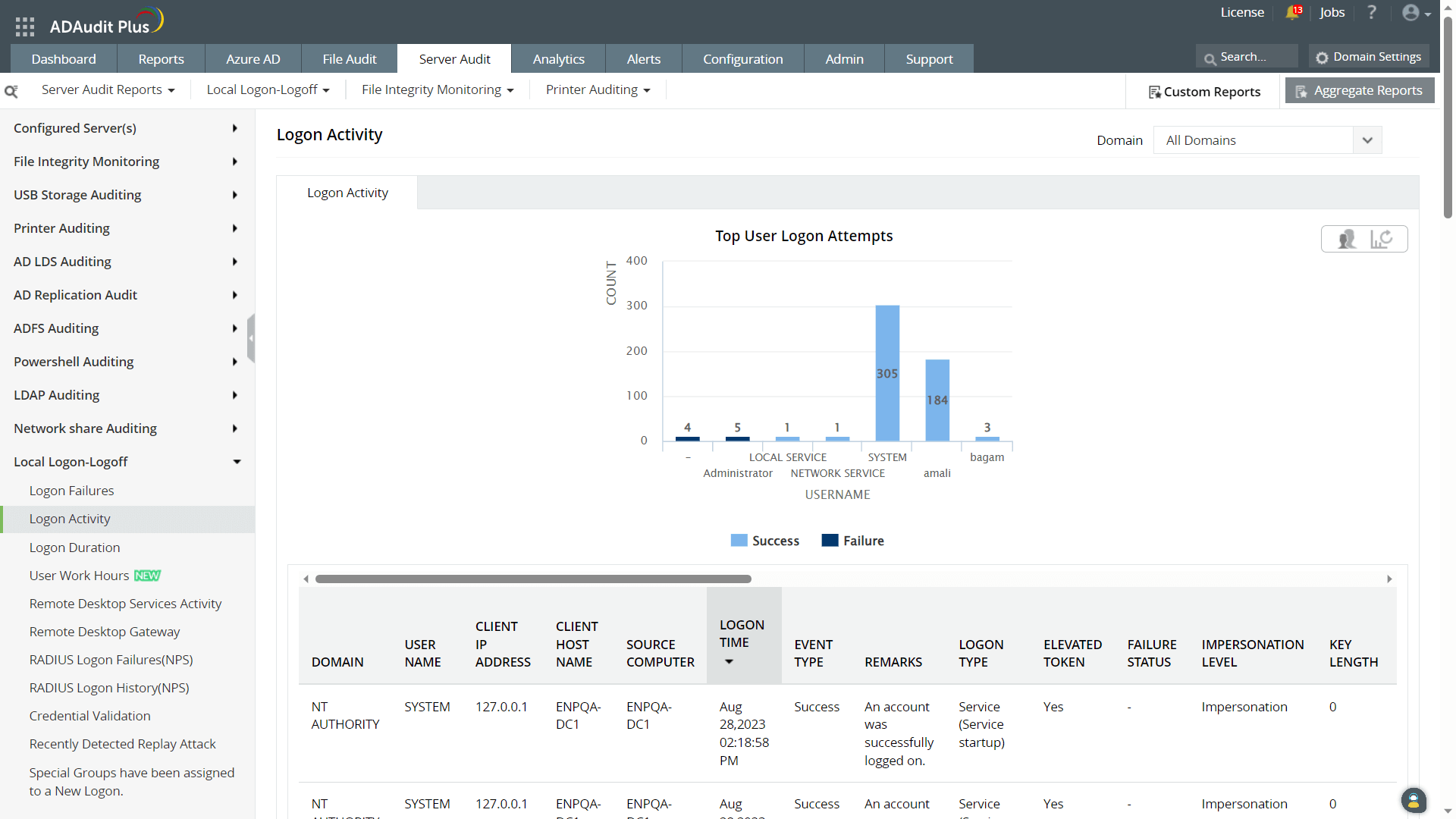This screenshot has height=819, width=1456.
Task: Click the chart refresh graph icon
Action: tap(1382, 239)
